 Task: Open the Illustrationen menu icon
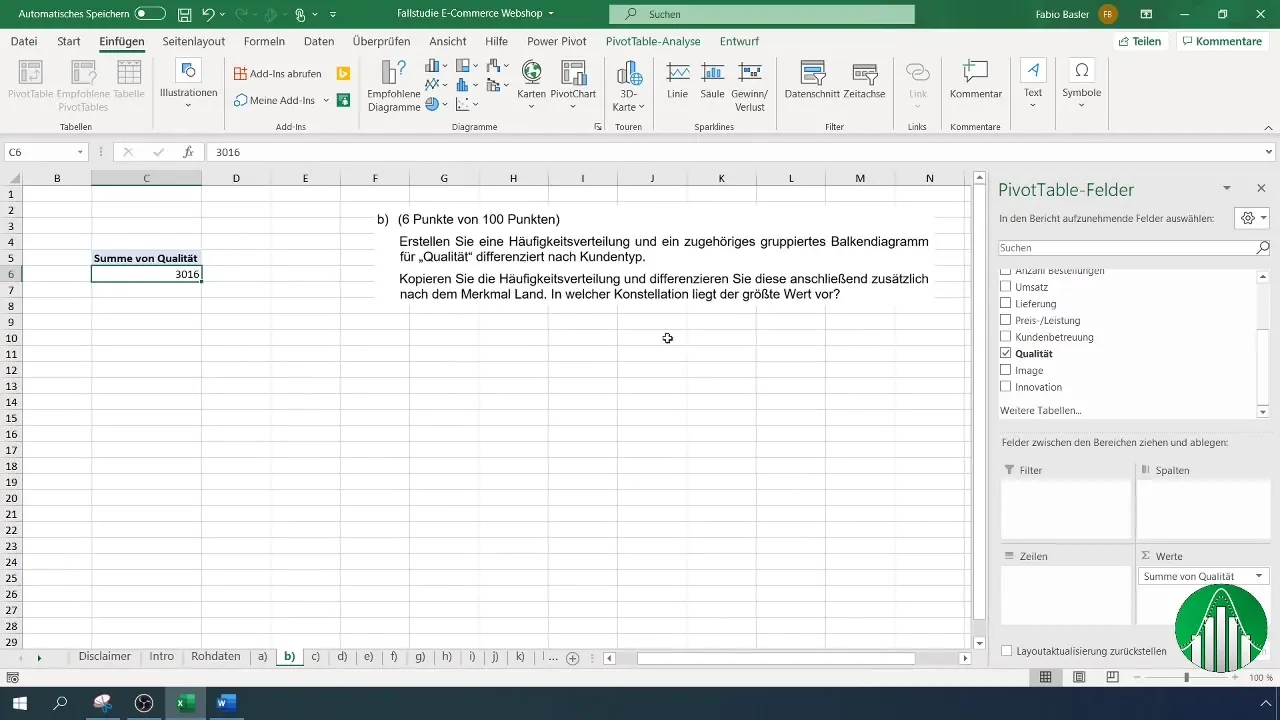(188, 84)
